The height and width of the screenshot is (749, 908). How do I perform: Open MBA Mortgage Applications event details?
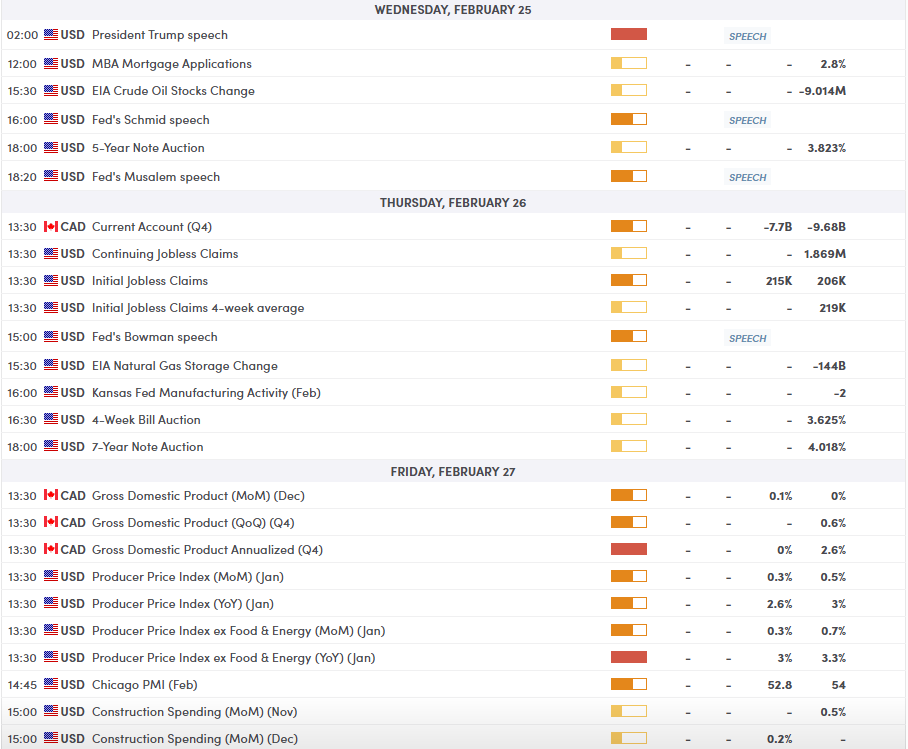172,64
